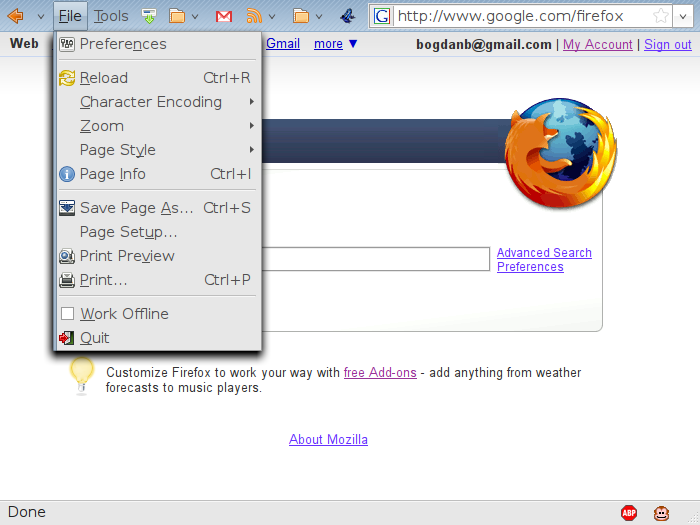Follow the free Add-ons link
Screen dimensions: 700x525
click(380, 373)
